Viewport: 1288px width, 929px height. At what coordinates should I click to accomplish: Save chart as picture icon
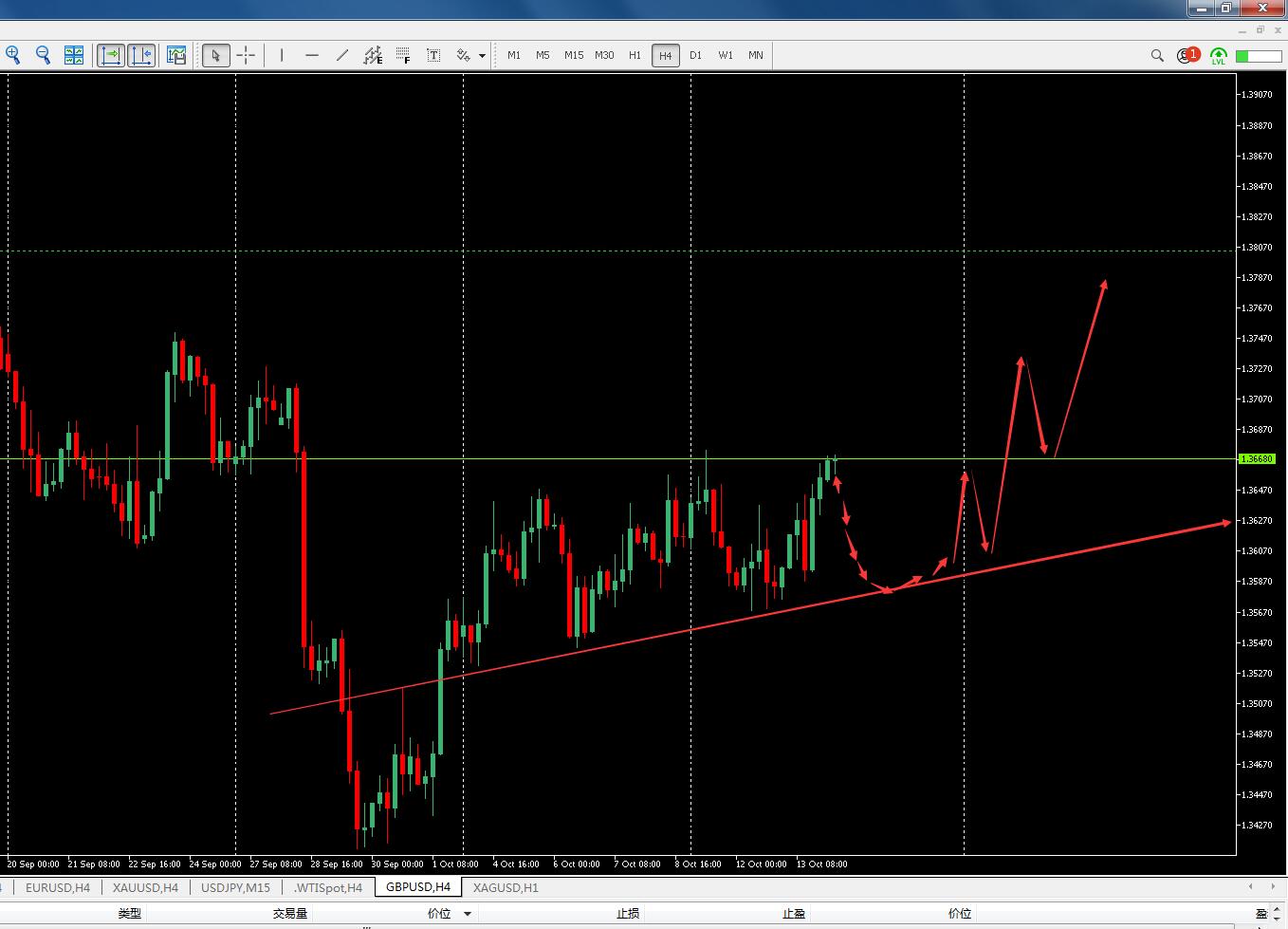pyautogui.click(x=176, y=55)
